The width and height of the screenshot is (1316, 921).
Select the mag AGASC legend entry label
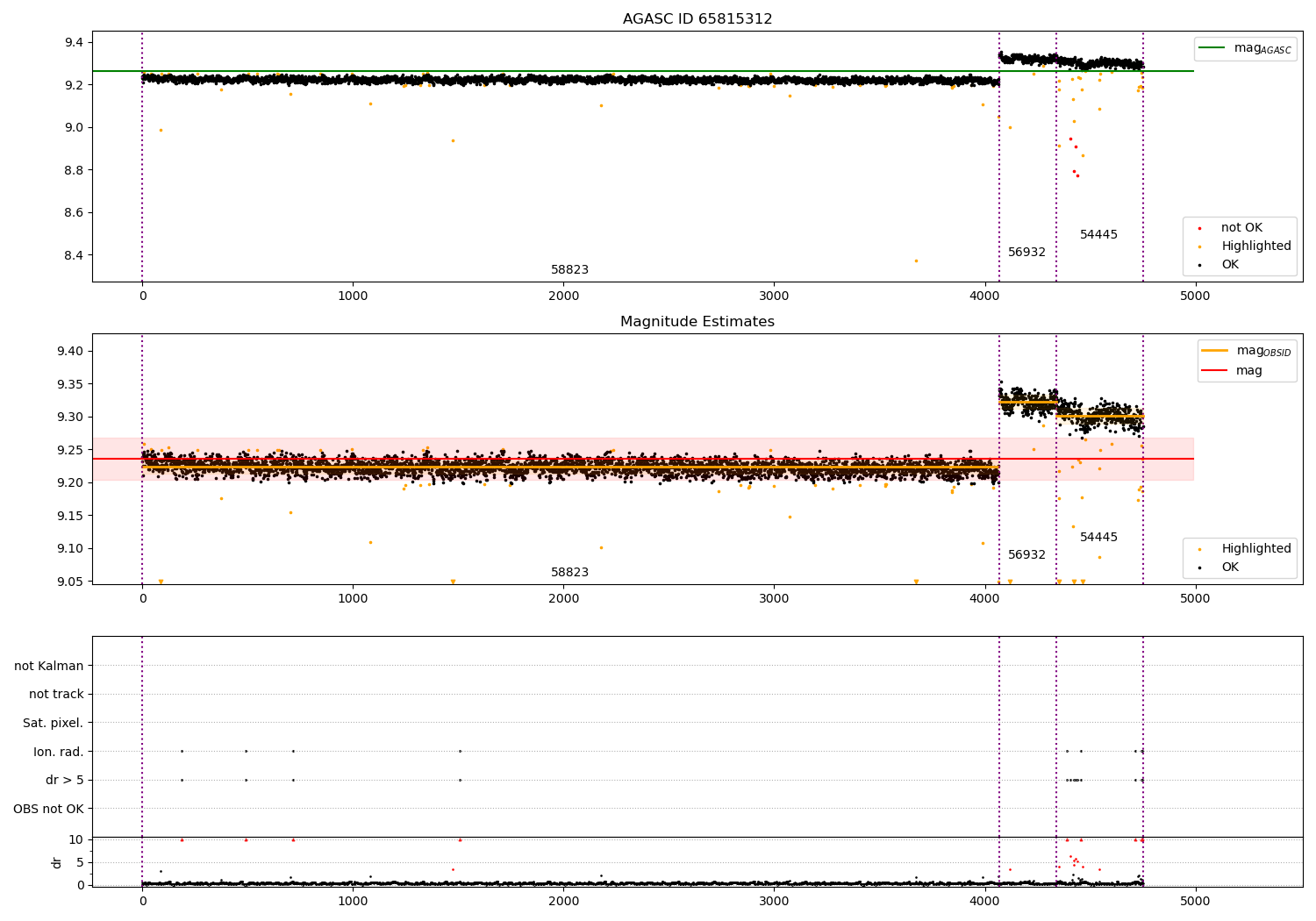[1262, 48]
